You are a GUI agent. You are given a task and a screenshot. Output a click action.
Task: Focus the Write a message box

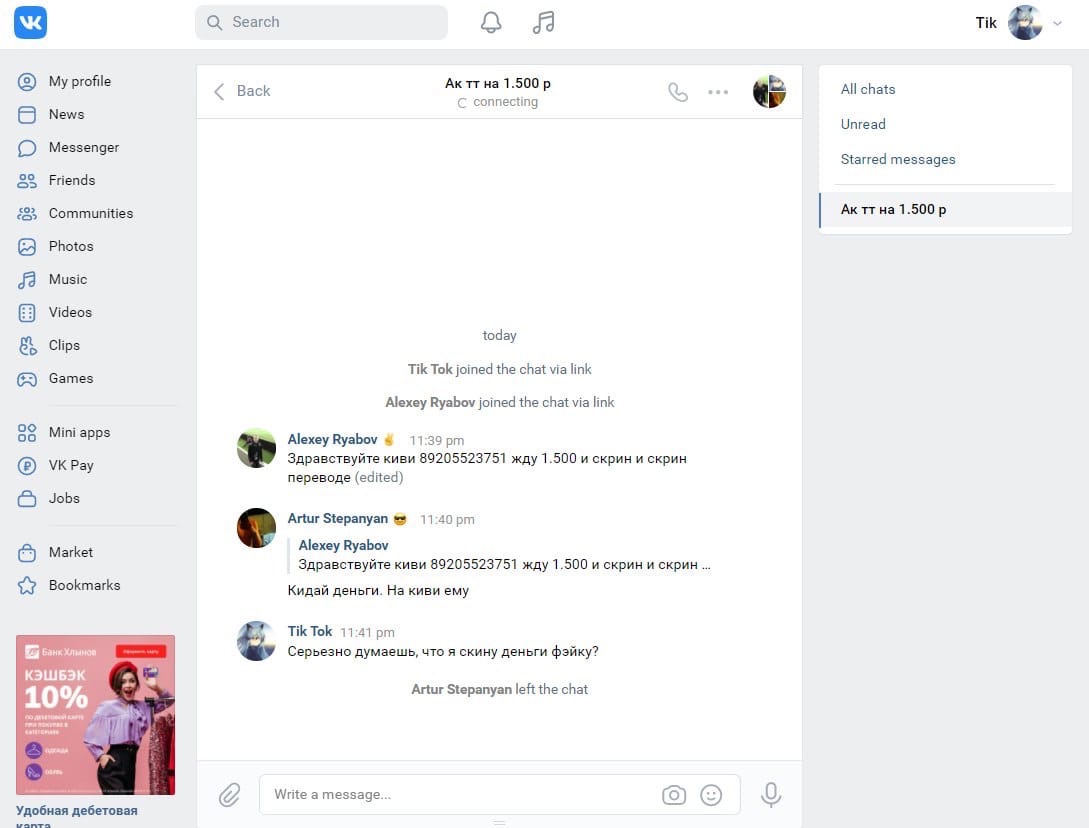coord(460,795)
